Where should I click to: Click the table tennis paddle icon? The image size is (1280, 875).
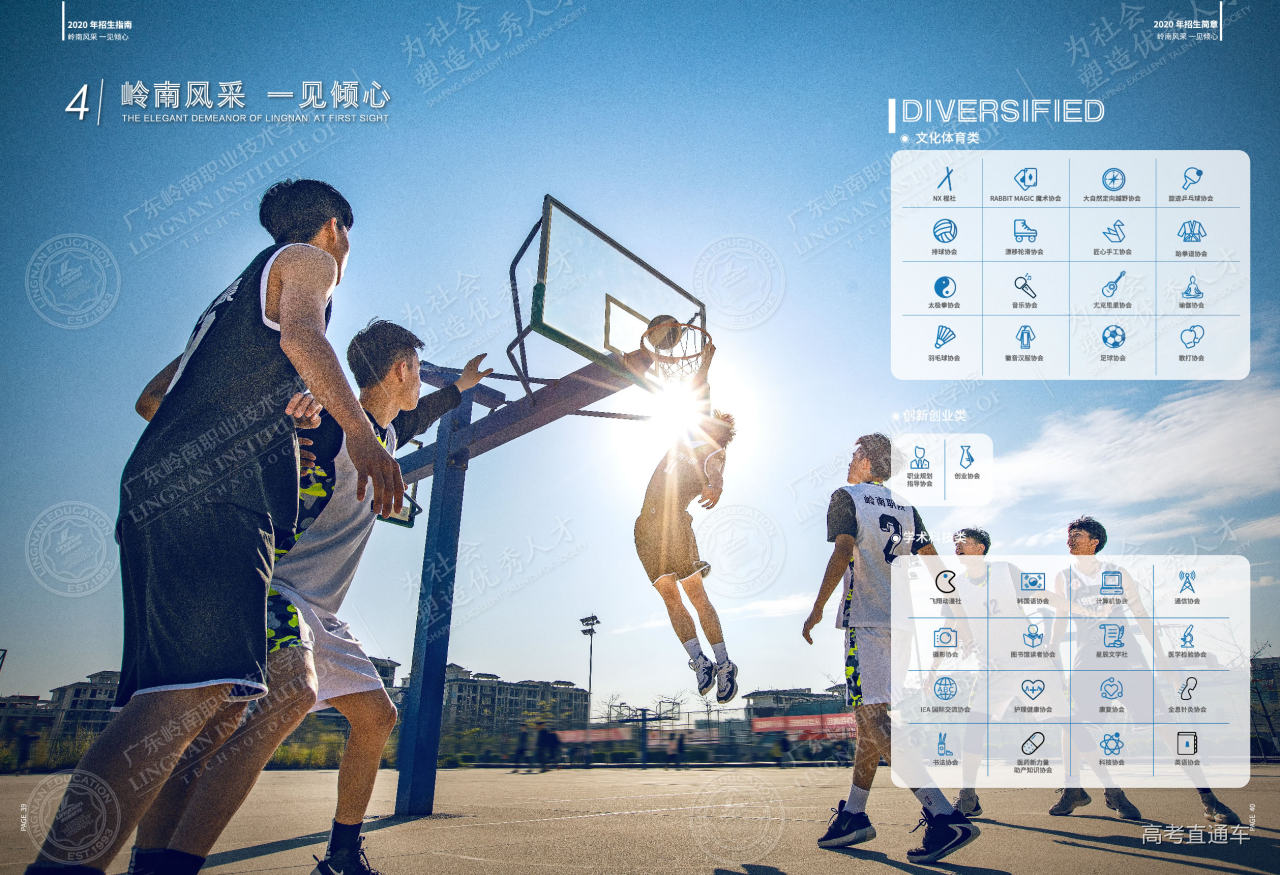[1191, 179]
